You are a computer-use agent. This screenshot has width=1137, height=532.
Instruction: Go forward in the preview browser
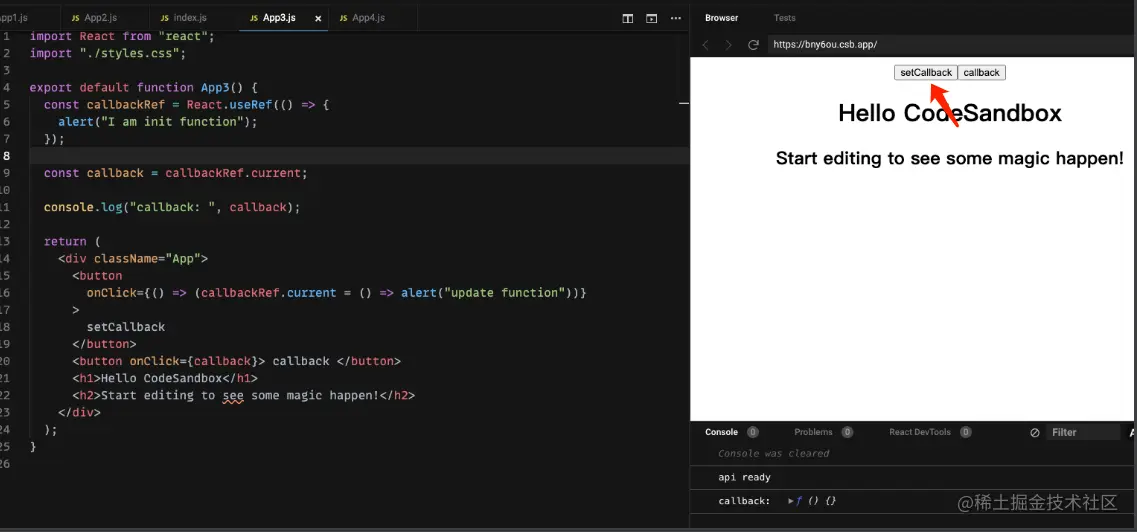click(x=729, y=45)
